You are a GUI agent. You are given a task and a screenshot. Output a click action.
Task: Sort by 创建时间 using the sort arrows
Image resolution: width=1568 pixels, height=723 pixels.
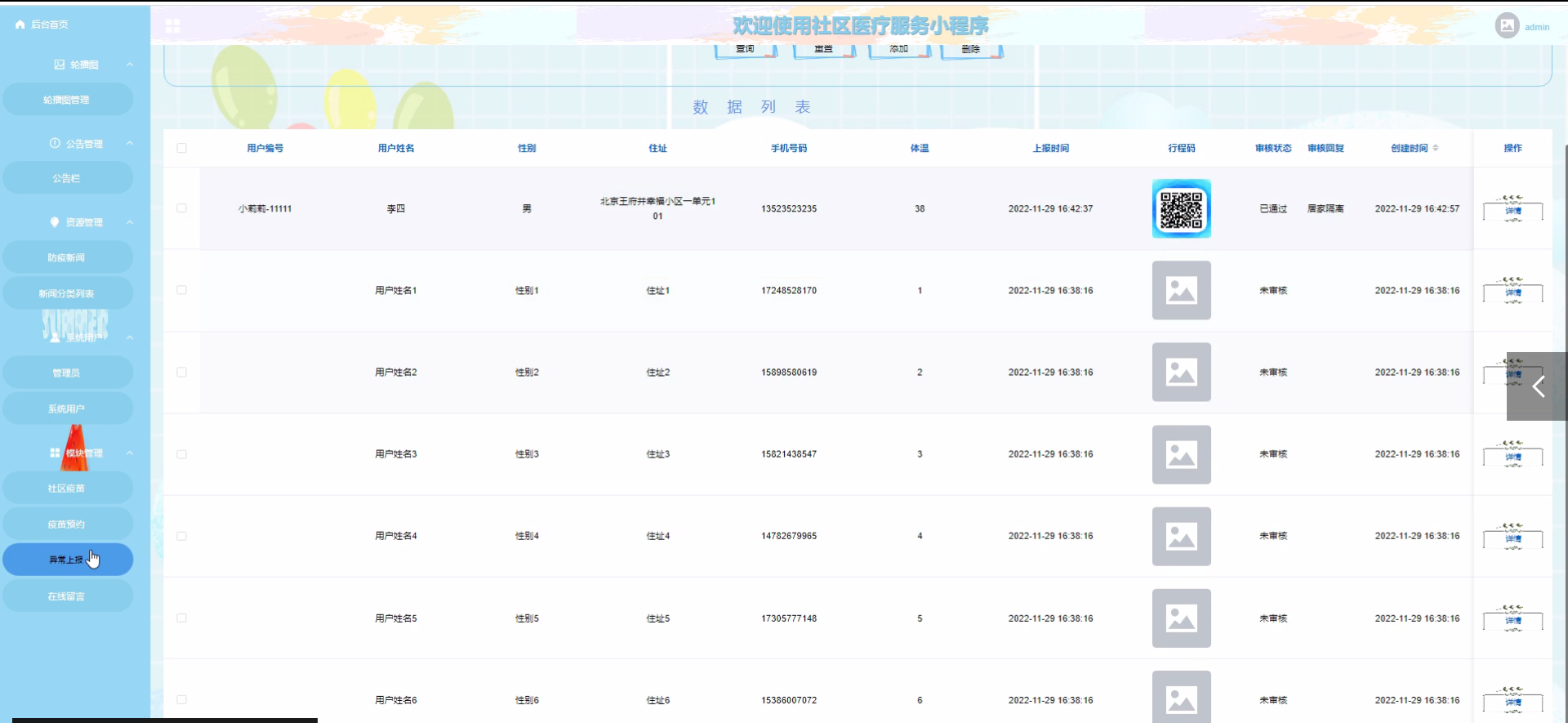coord(1435,148)
